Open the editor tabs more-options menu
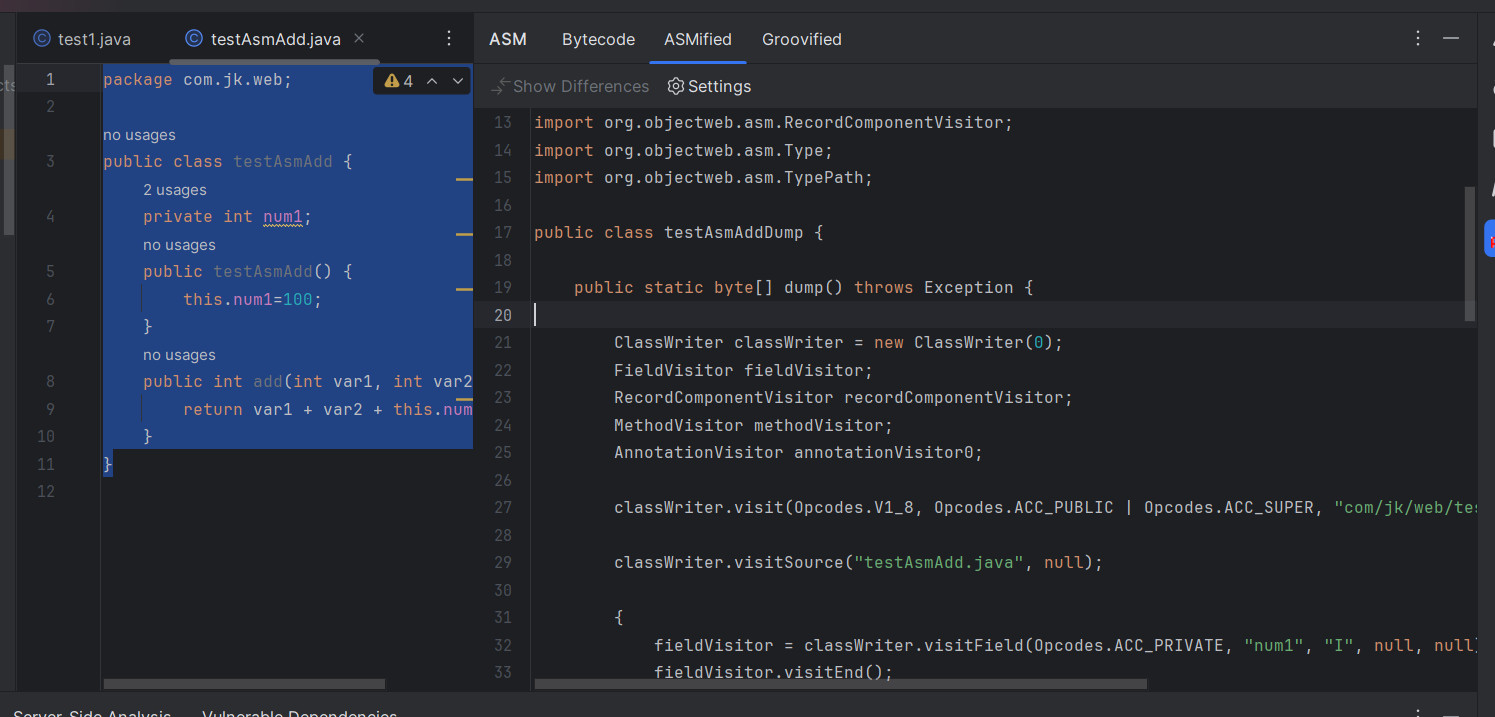 click(x=449, y=38)
